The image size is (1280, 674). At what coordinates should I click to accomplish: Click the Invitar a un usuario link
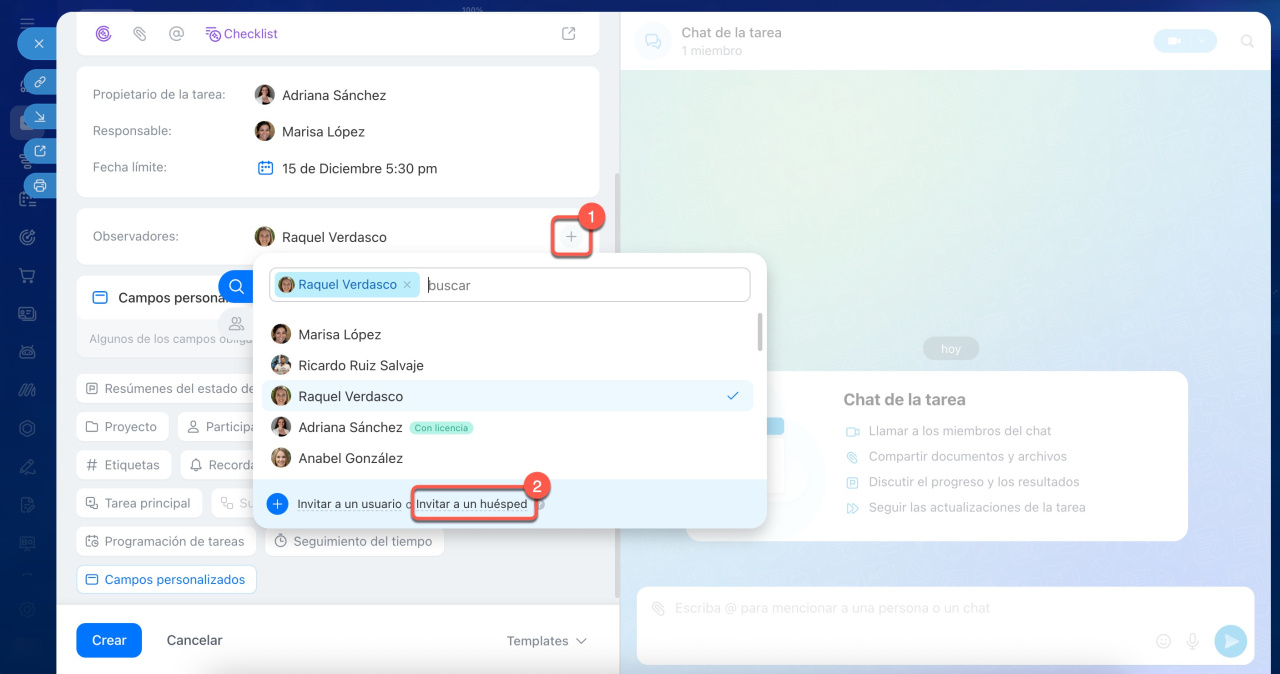pyautogui.click(x=349, y=504)
